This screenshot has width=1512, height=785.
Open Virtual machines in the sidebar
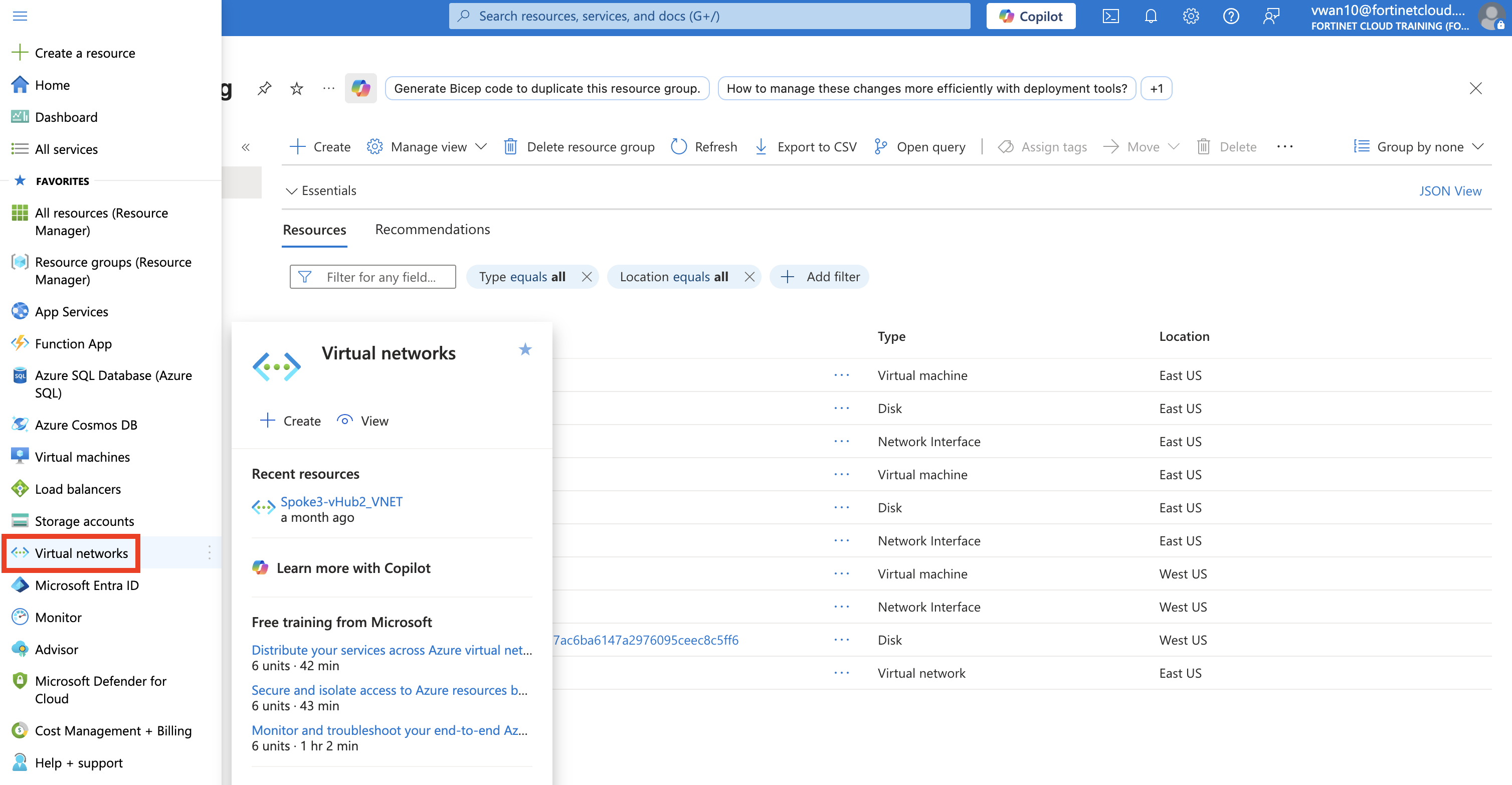click(82, 457)
